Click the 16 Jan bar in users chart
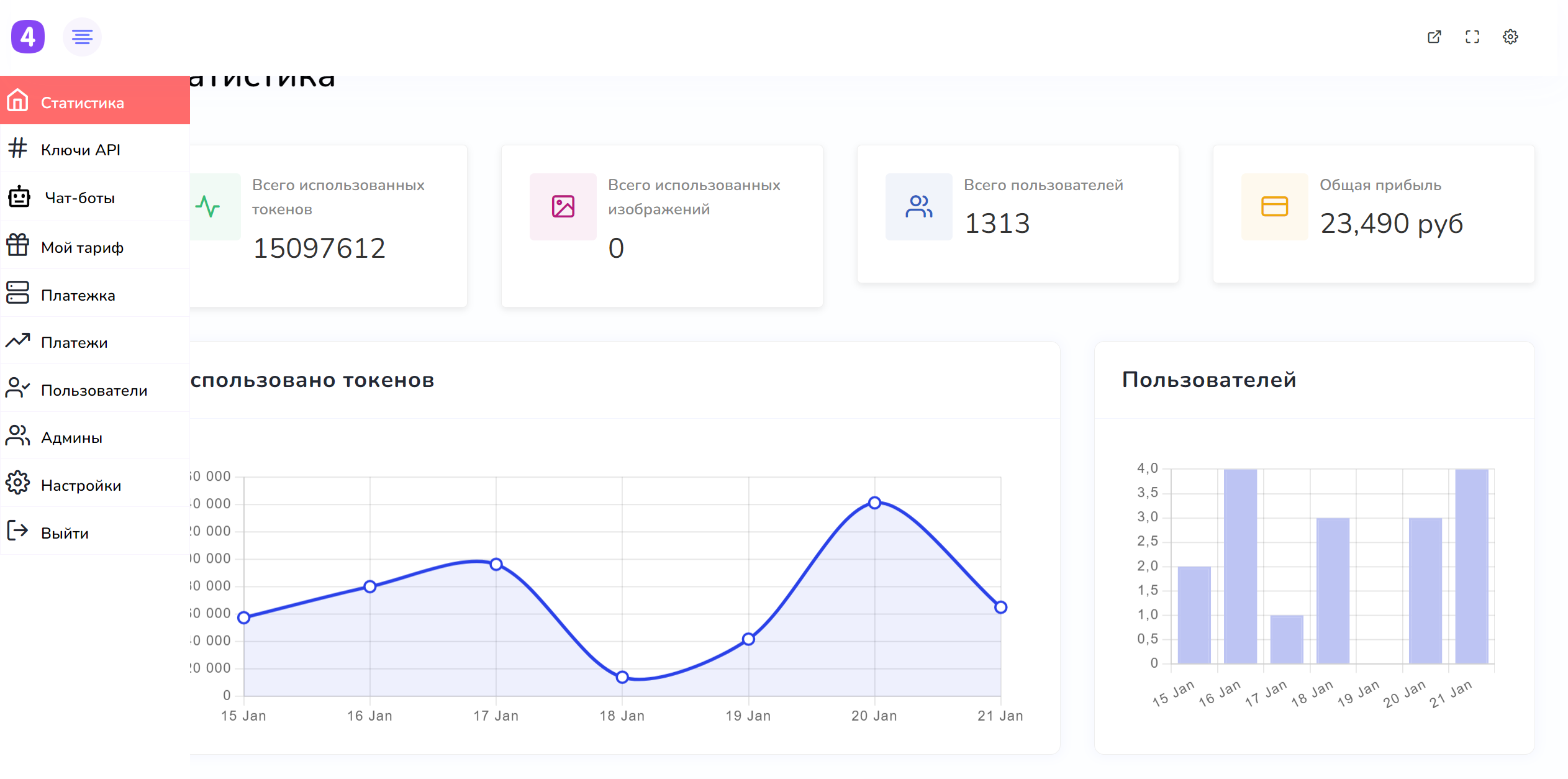This screenshot has height=779, width=1568. coord(1240,565)
